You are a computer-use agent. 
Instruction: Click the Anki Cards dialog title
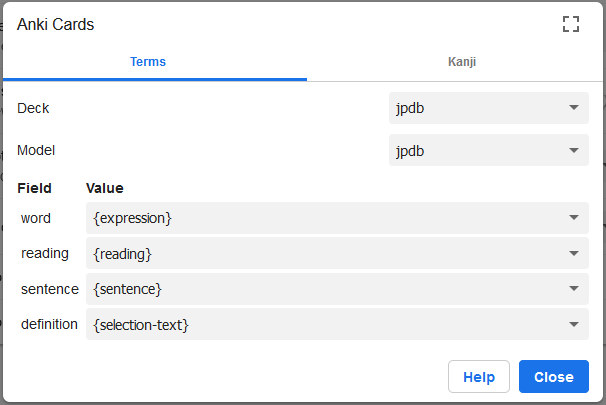[x=55, y=24]
